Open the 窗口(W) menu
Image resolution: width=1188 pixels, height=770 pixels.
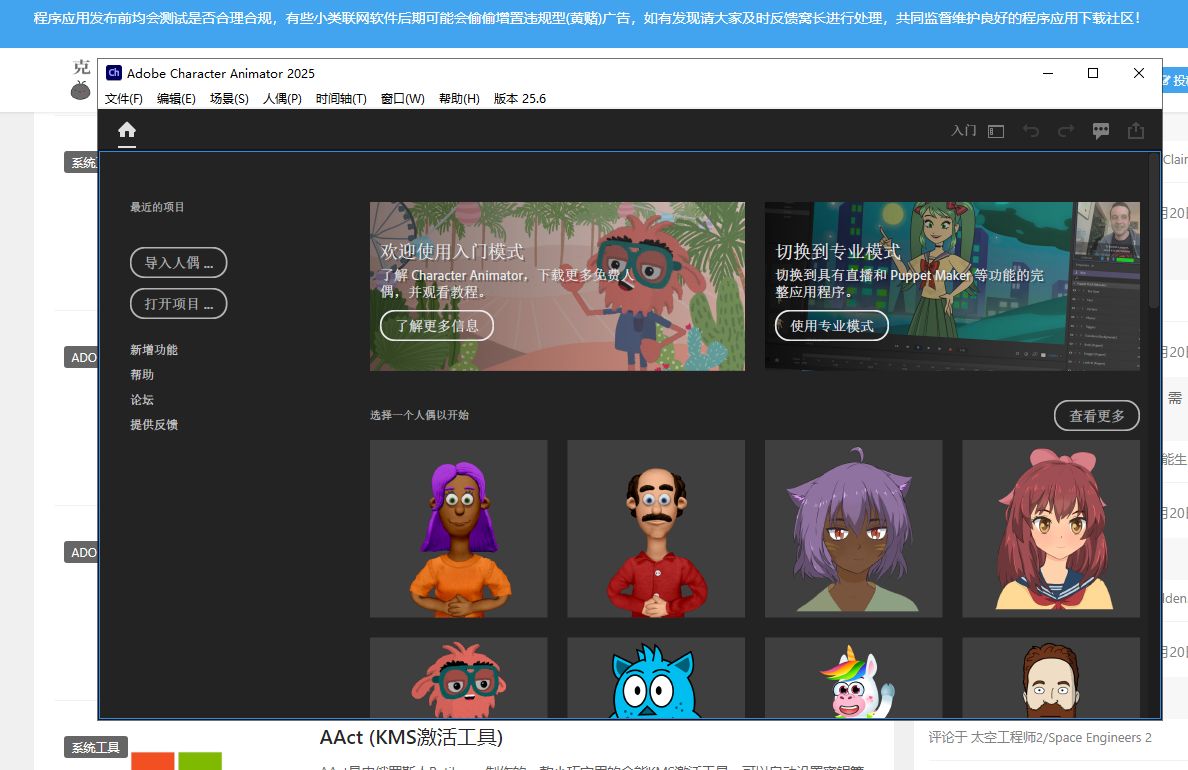pyautogui.click(x=403, y=98)
